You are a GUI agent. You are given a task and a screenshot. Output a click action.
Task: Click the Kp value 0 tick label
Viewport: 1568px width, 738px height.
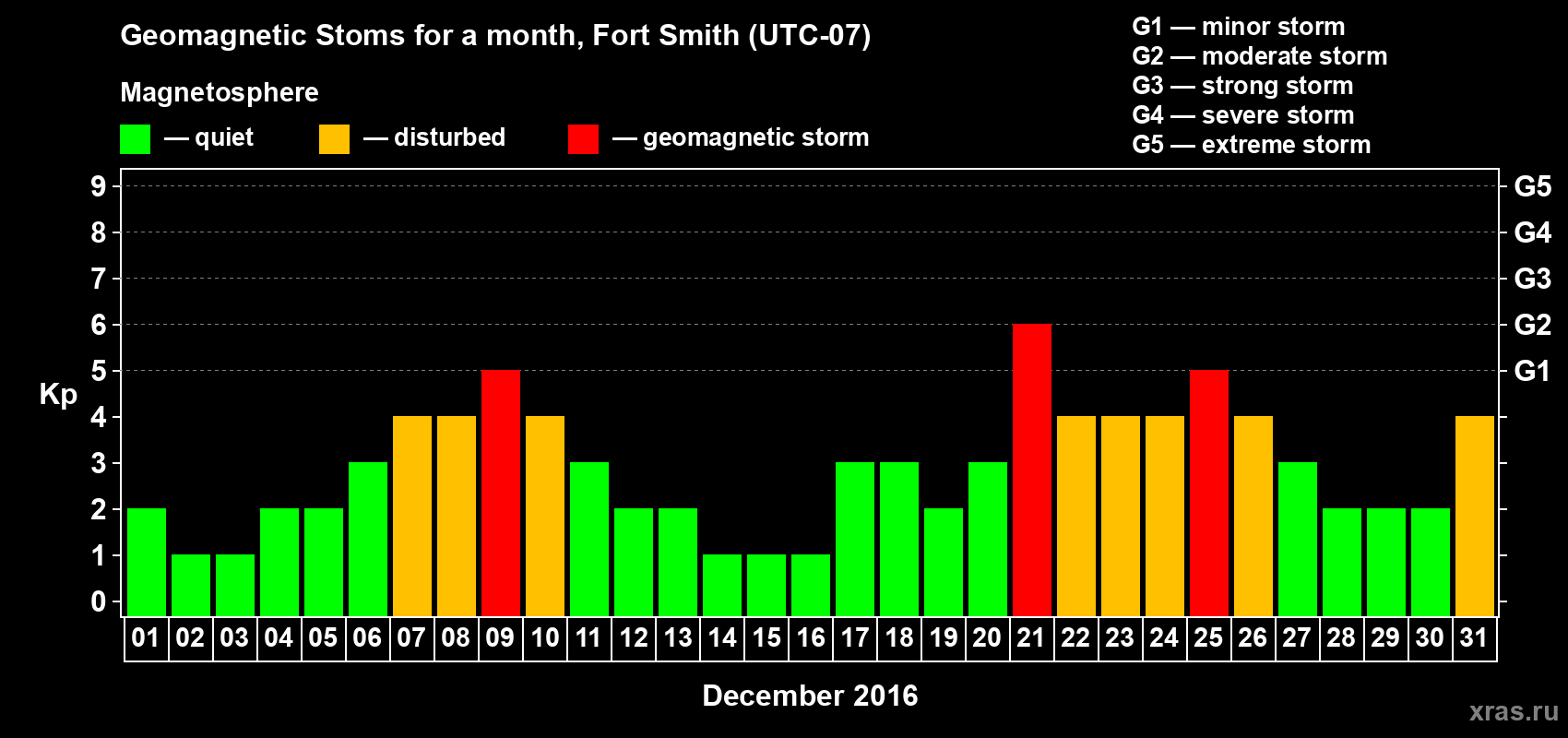pyautogui.click(x=99, y=601)
